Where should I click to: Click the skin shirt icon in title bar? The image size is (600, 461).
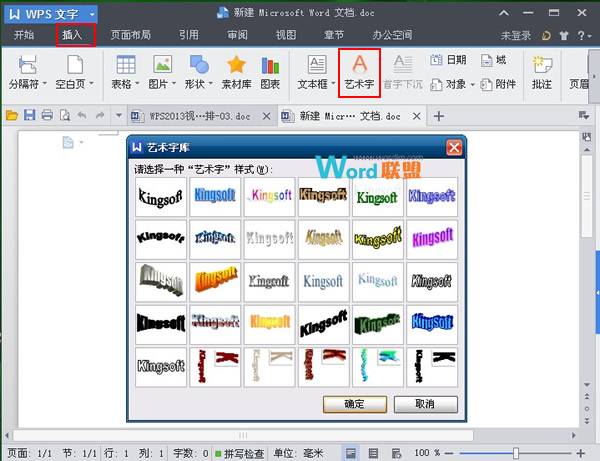[564, 36]
